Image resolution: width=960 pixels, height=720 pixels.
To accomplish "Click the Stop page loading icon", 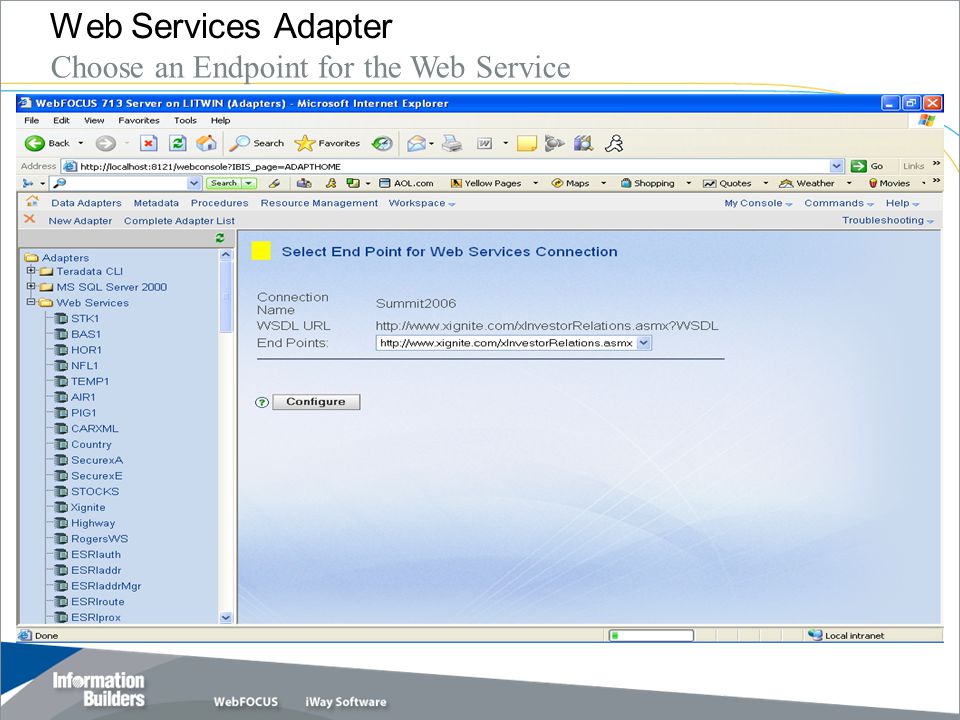I will coord(148,143).
